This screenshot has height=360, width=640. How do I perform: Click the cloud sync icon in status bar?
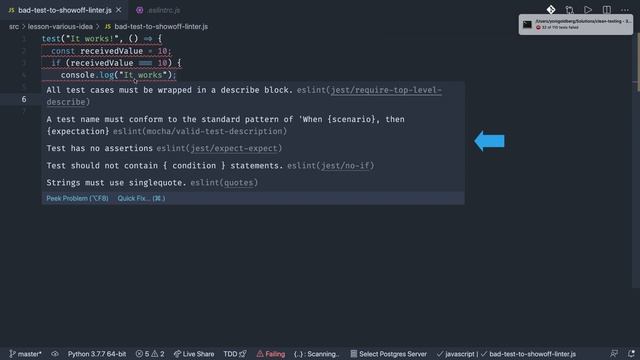tap(55, 354)
